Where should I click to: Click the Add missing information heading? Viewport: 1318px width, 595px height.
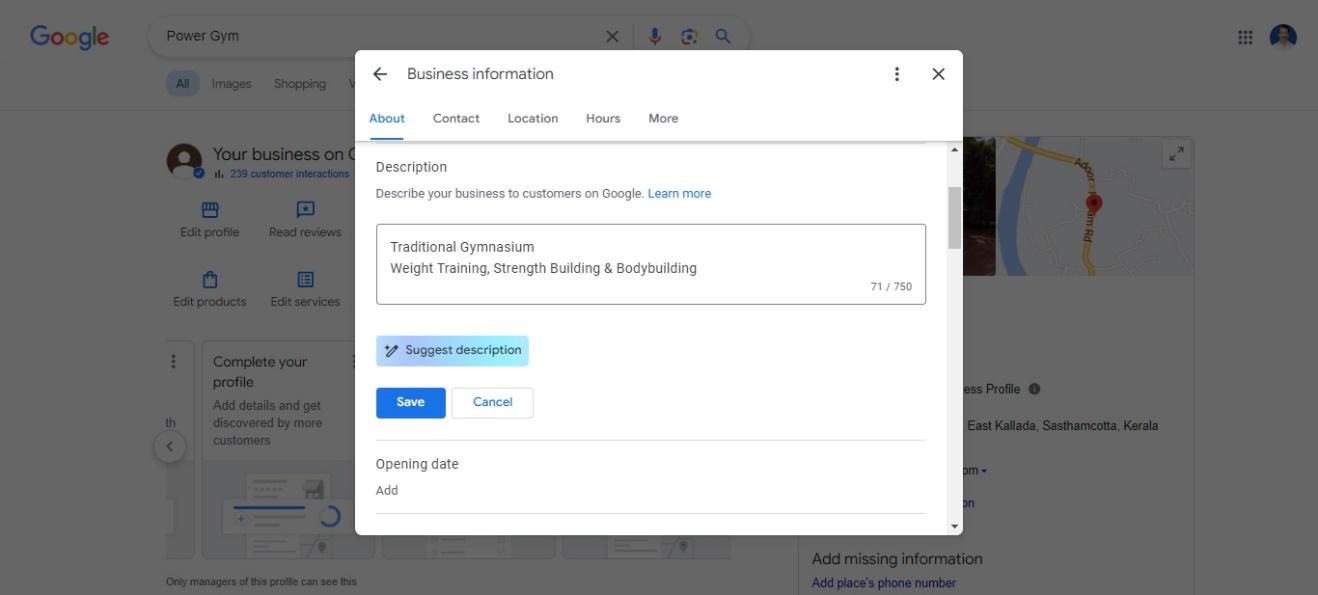(x=897, y=559)
